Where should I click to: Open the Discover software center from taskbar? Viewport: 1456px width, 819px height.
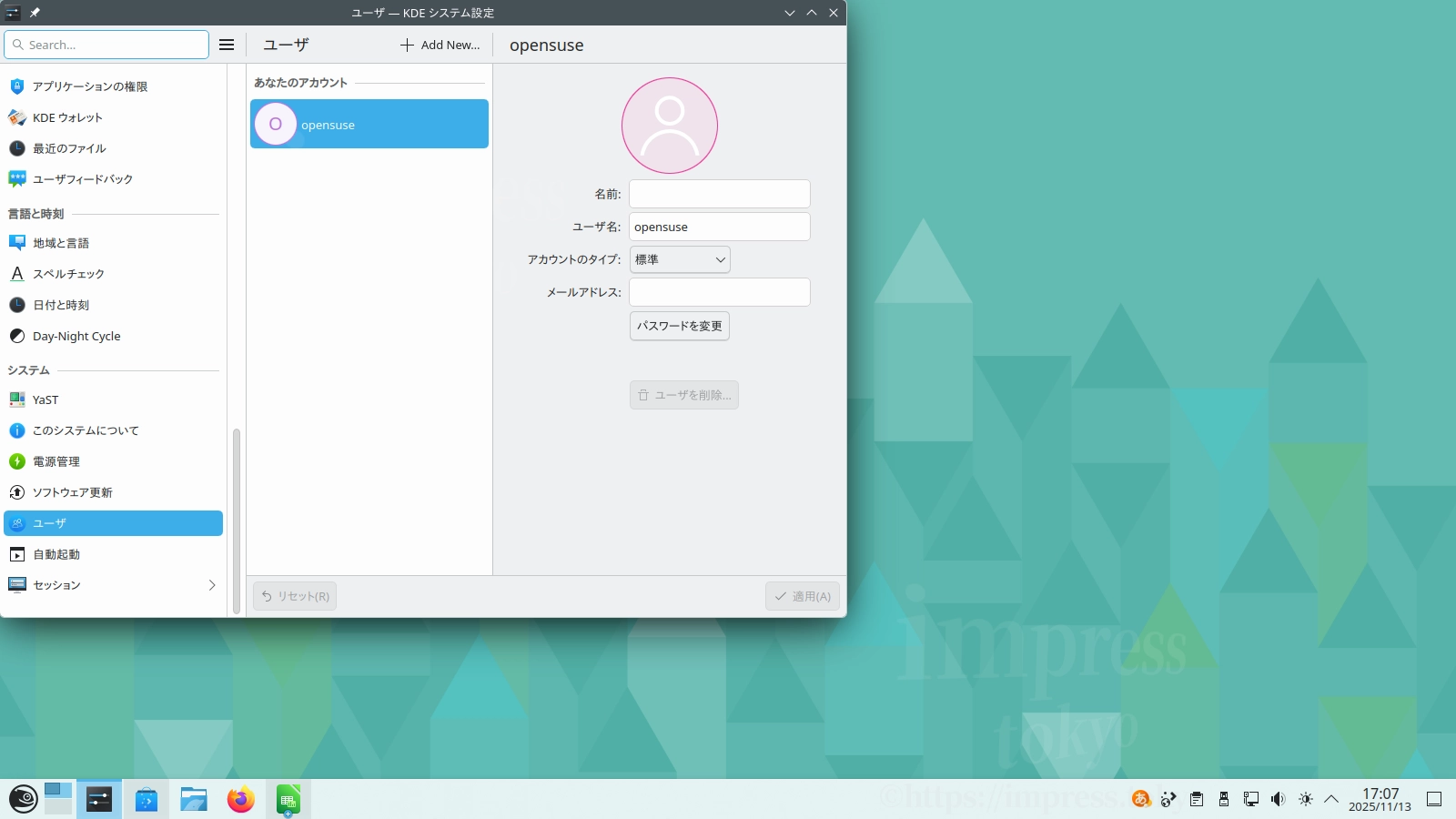click(x=147, y=799)
